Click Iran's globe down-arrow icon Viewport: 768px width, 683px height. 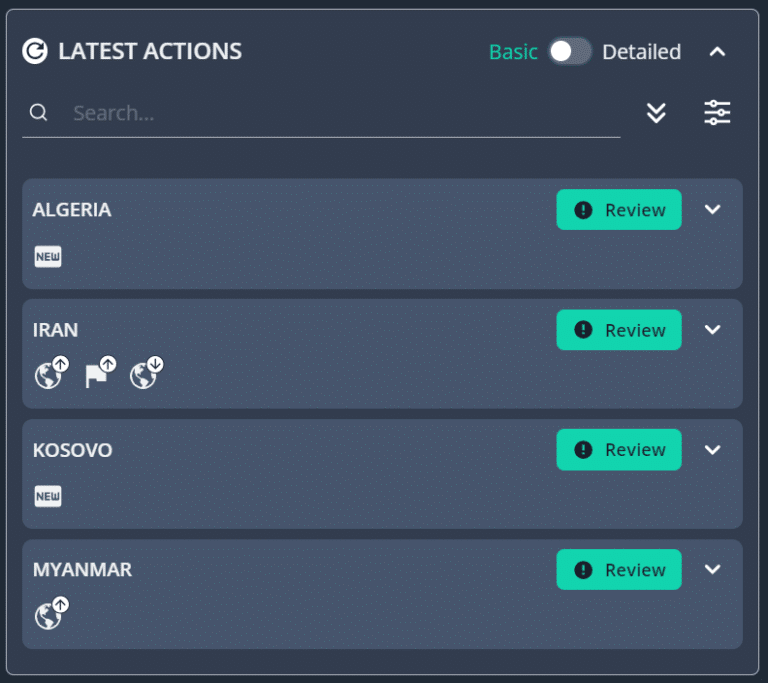pyautogui.click(x=146, y=373)
